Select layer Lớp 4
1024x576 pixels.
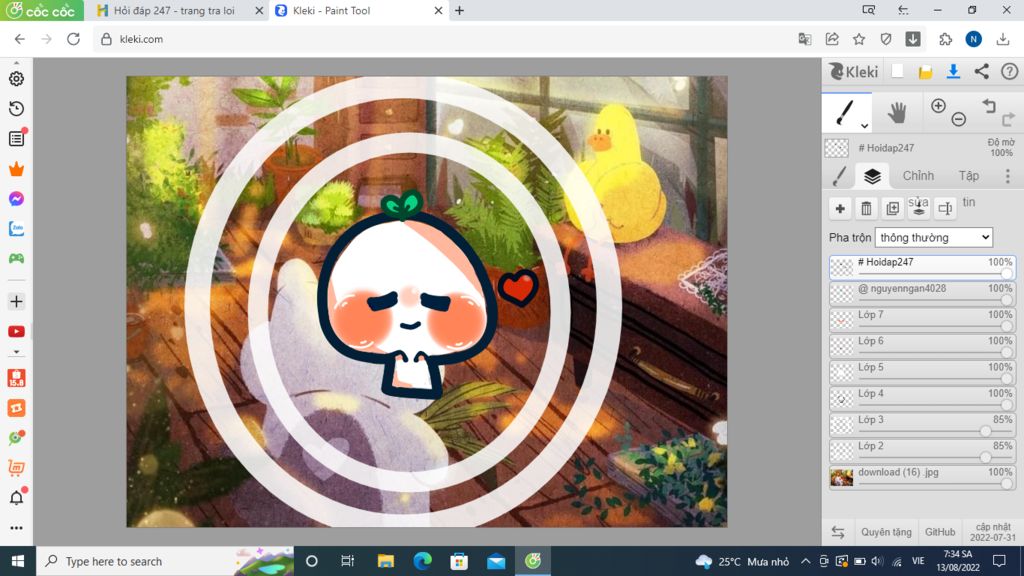point(922,398)
